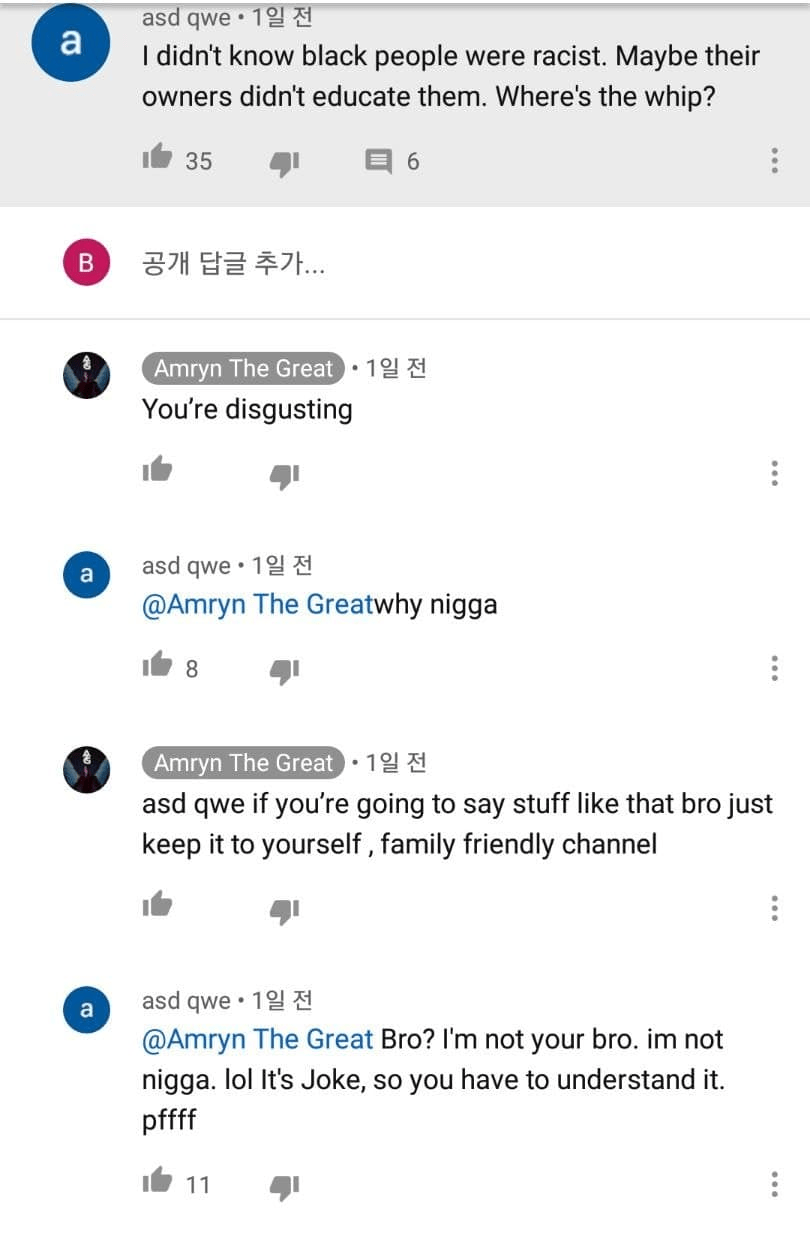Screen dimensions: 810x1244
Task: Open three-dot menu beside "You're disgusting" reply
Action: click(774, 473)
